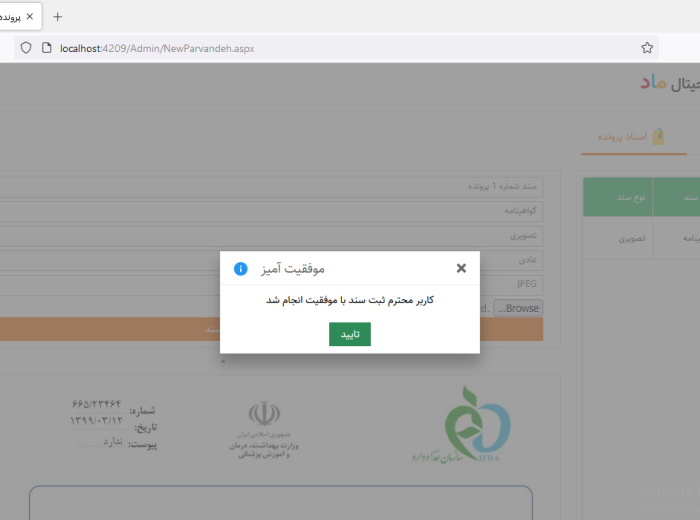Open the گواهینامه document type dropdown
The image size is (700, 520).
point(270,211)
